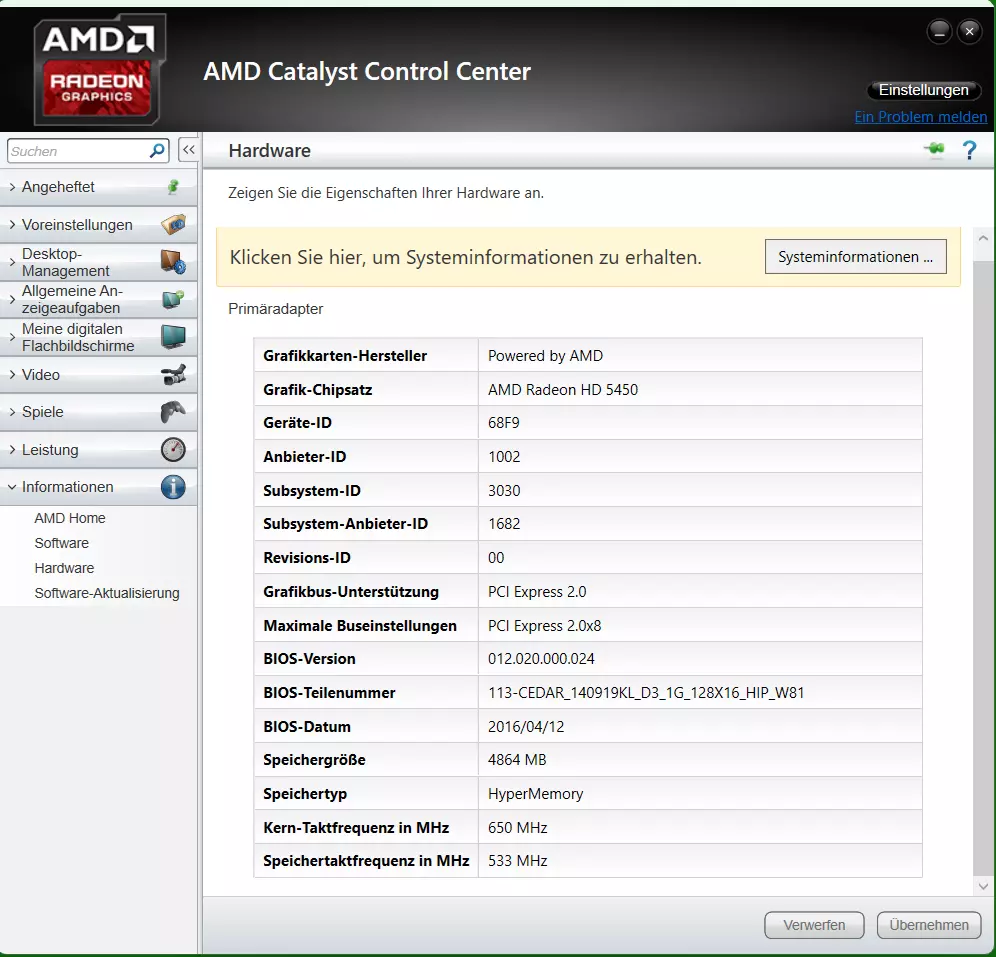The width and height of the screenshot is (996, 957).
Task: Select the 'PCI Express 2.0x8' value
Action: (544, 626)
